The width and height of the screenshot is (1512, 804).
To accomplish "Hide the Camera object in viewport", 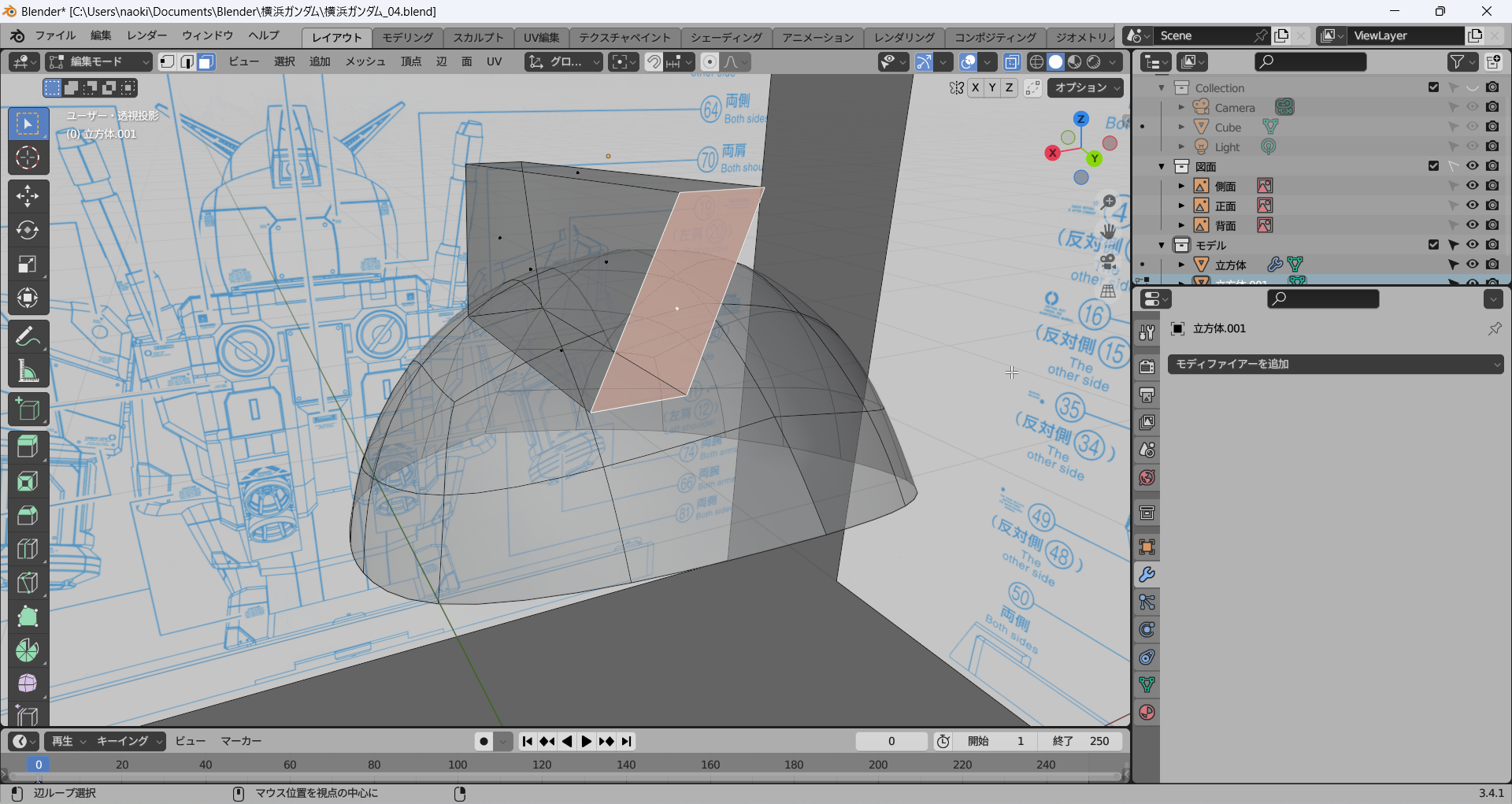I will coord(1472,107).
